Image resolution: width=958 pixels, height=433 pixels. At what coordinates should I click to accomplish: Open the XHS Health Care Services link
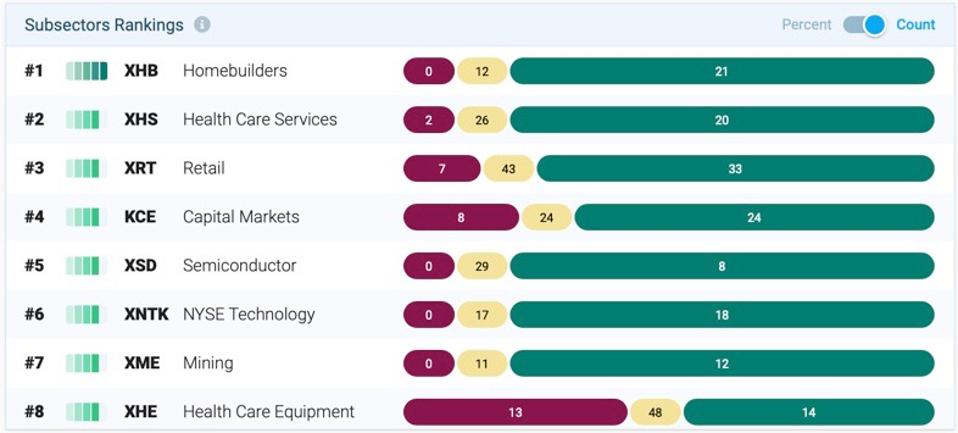[x=259, y=120]
